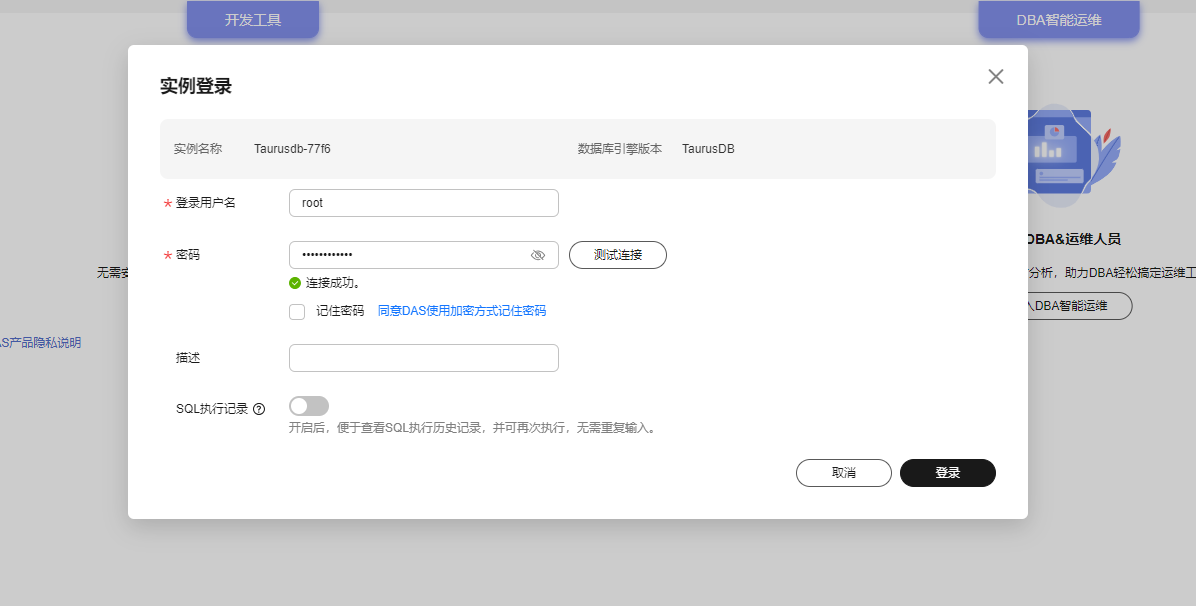This screenshot has width=1196, height=606.
Task: Toggle the SQL执行记录 switch on
Action: tap(309, 406)
